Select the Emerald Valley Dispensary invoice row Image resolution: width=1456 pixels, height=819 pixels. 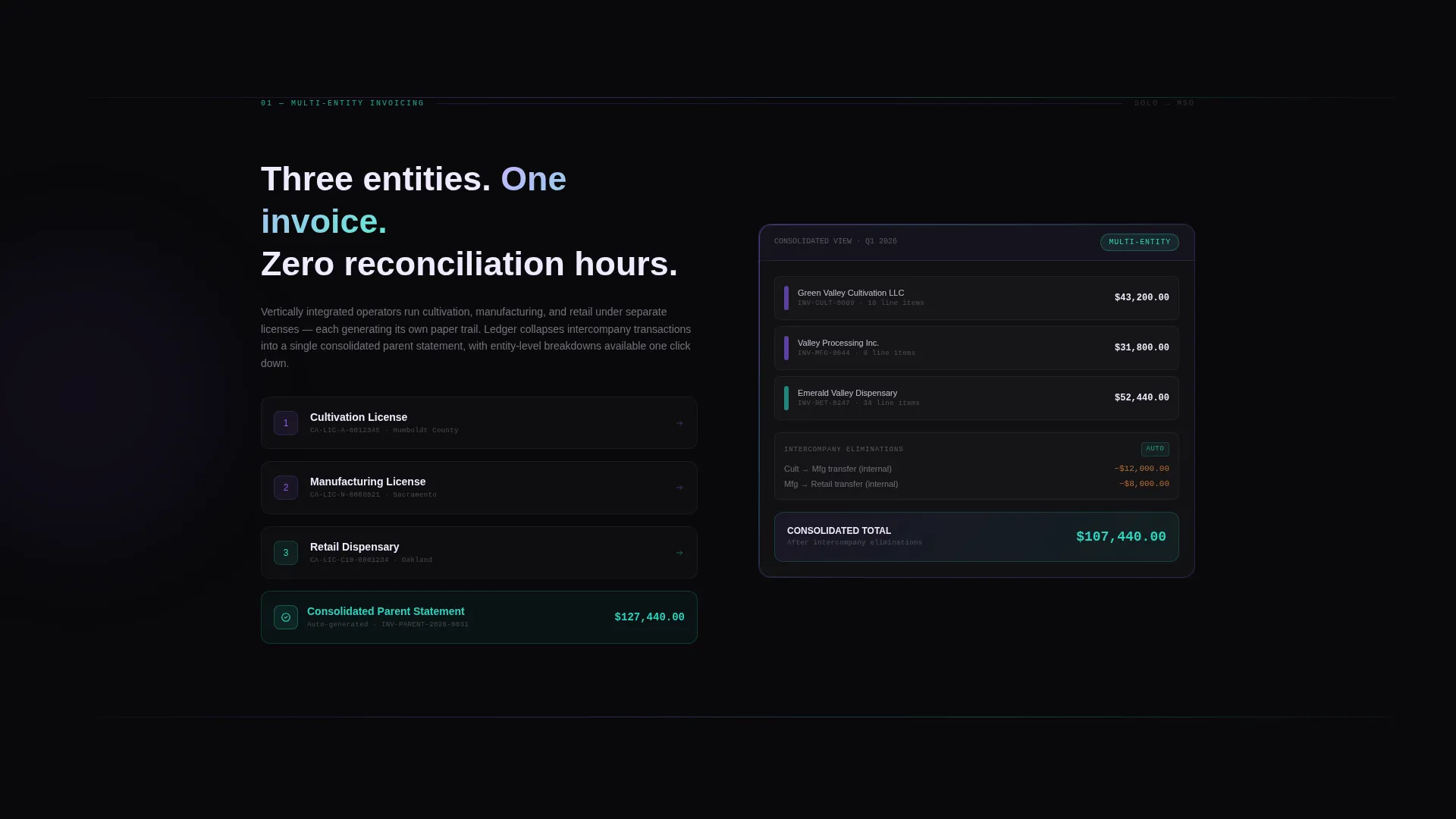coord(977,398)
